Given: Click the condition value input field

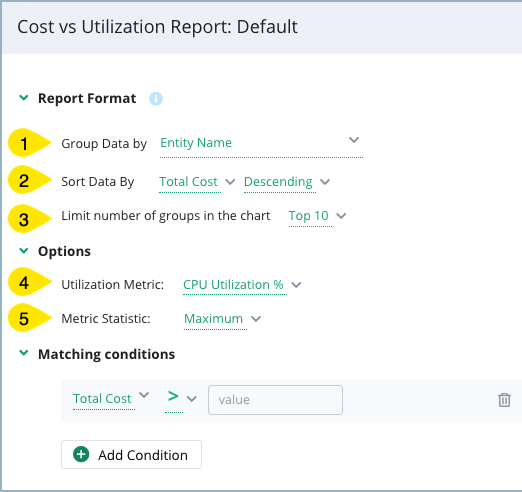Looking at the screenshot, I should pos(275,400).
